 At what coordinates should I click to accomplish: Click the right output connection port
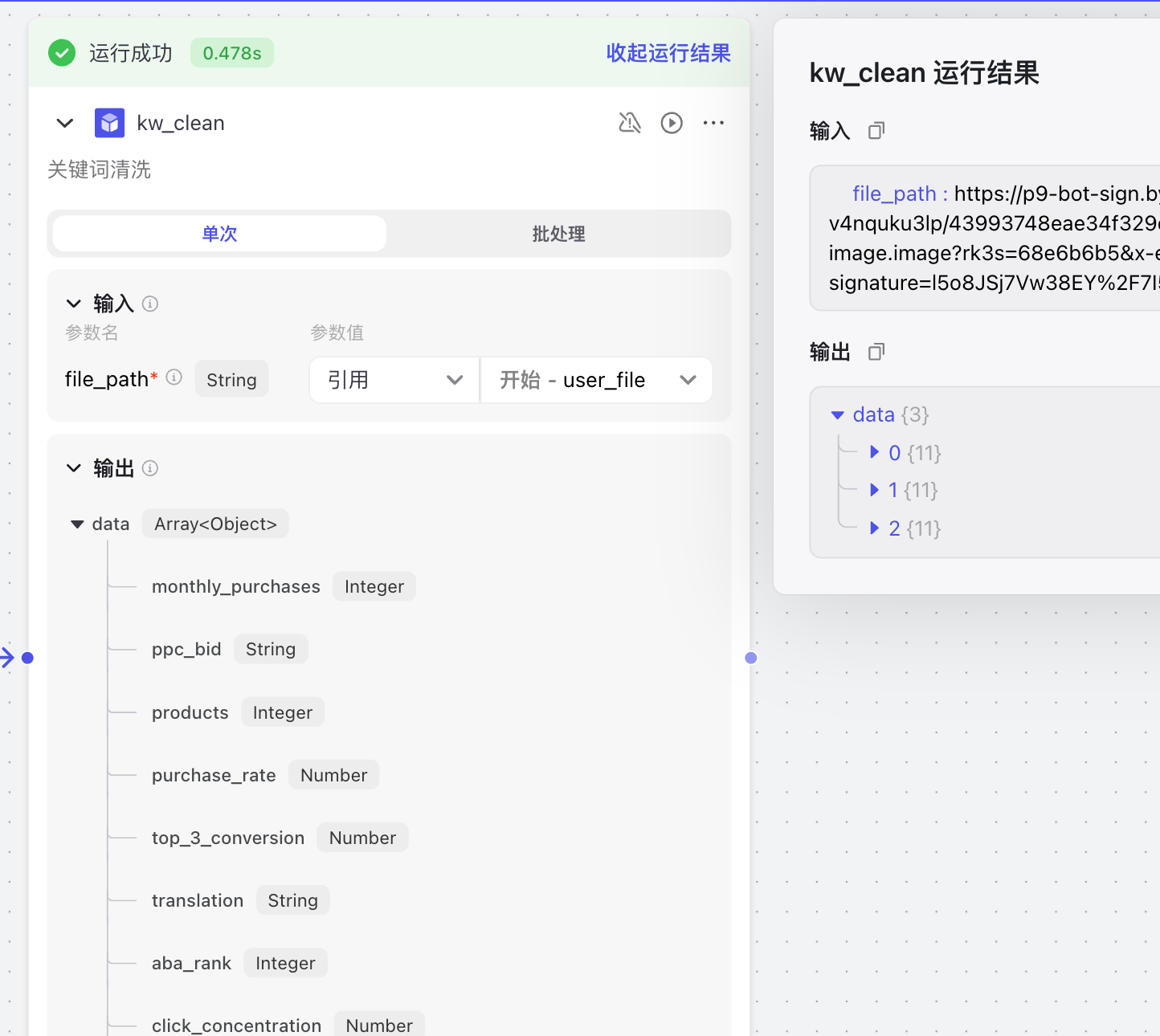(751, 658)
